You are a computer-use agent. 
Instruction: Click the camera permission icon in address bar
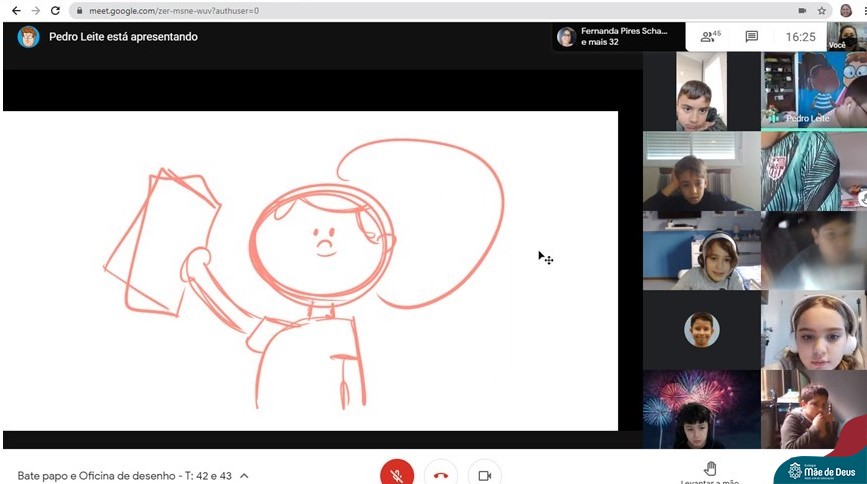pos(801,10)
